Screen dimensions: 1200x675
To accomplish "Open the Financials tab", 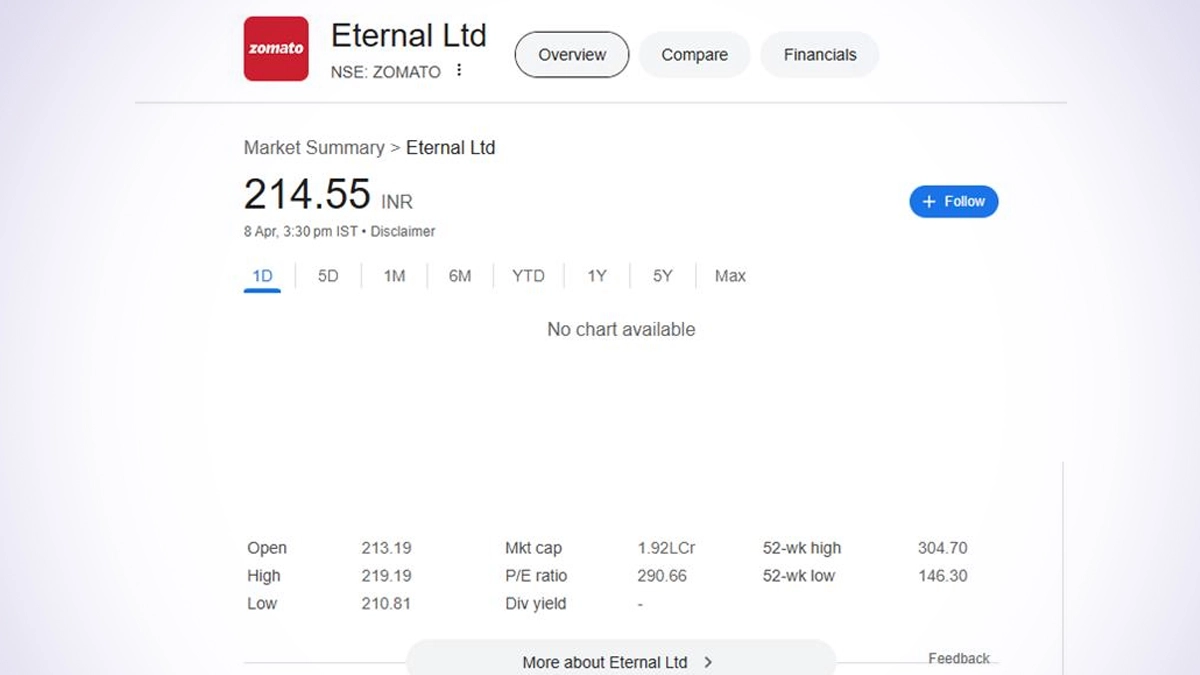I will click(820, 55).
